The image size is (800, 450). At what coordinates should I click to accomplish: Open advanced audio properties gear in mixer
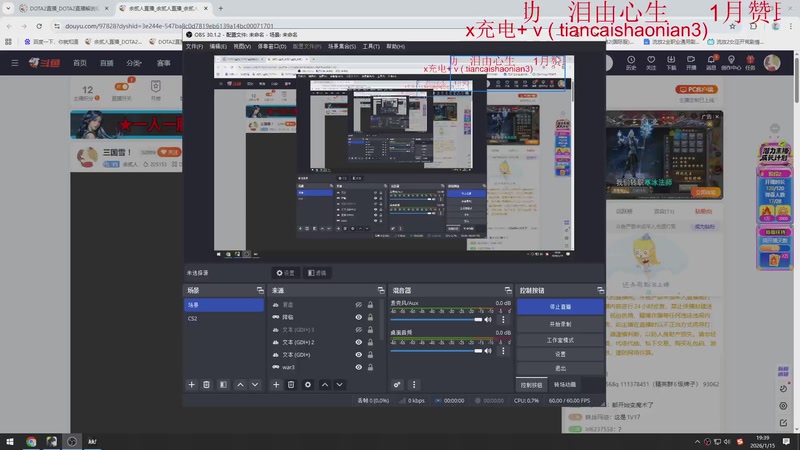click(x=397, y=385)
